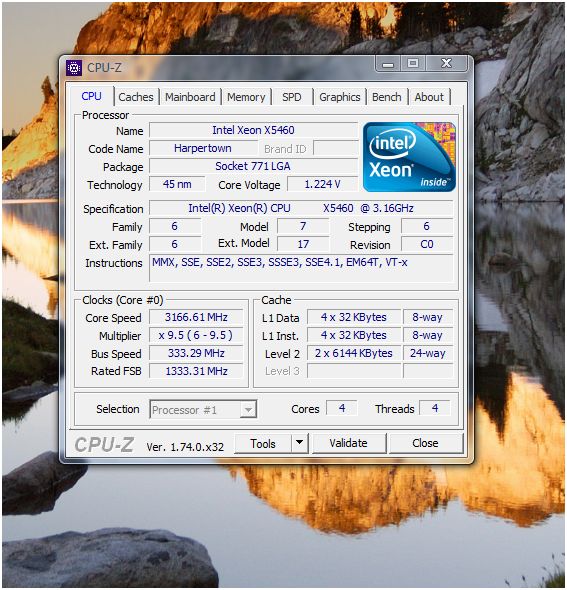
Task: Click the version text Ver. 1.74.0.x32
Action: (185, 447)
